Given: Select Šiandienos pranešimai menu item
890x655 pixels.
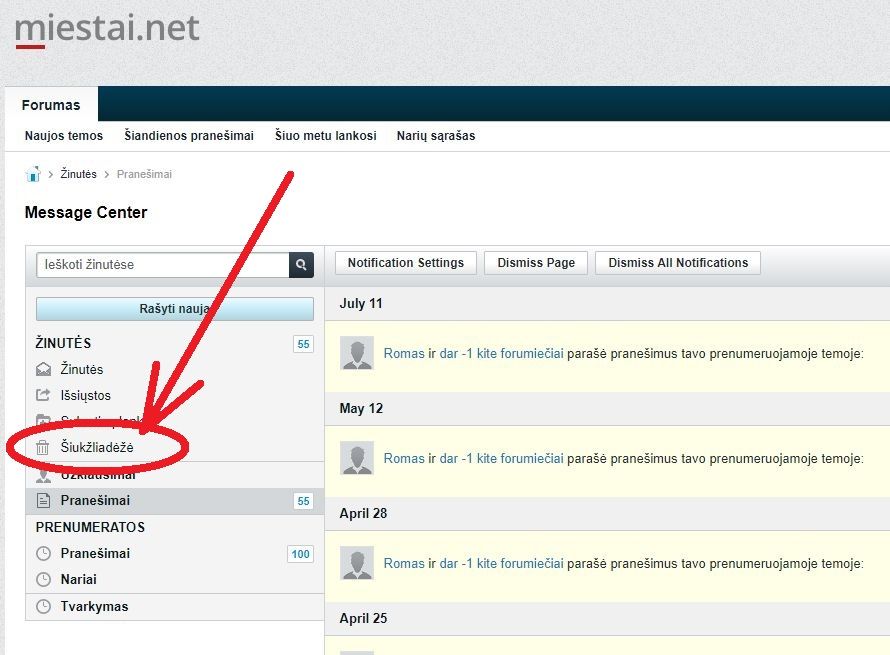Looking at the screenshot, I should (x=189, y=136).
